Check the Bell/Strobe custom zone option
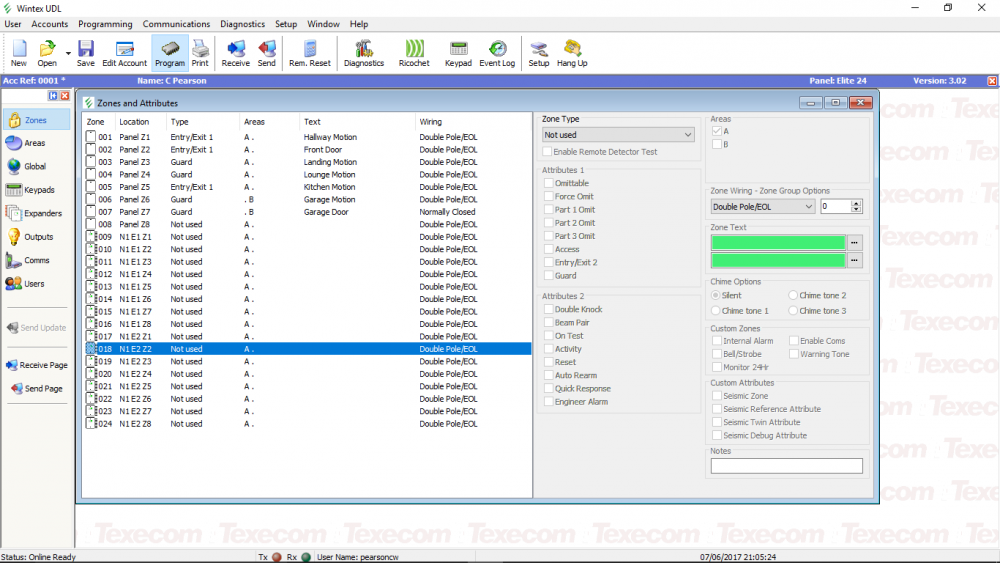Screen dimensions: 1000x563 [716, 354]
